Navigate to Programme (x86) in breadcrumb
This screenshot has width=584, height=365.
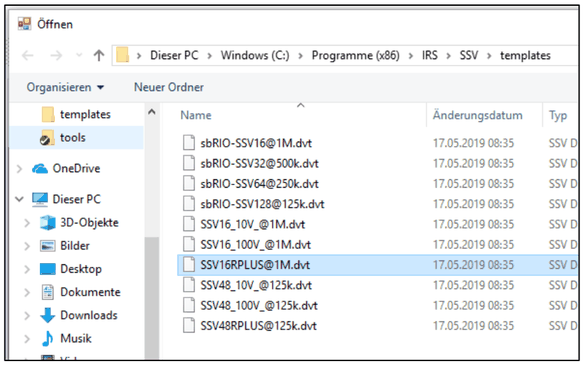tap(355, 55)
